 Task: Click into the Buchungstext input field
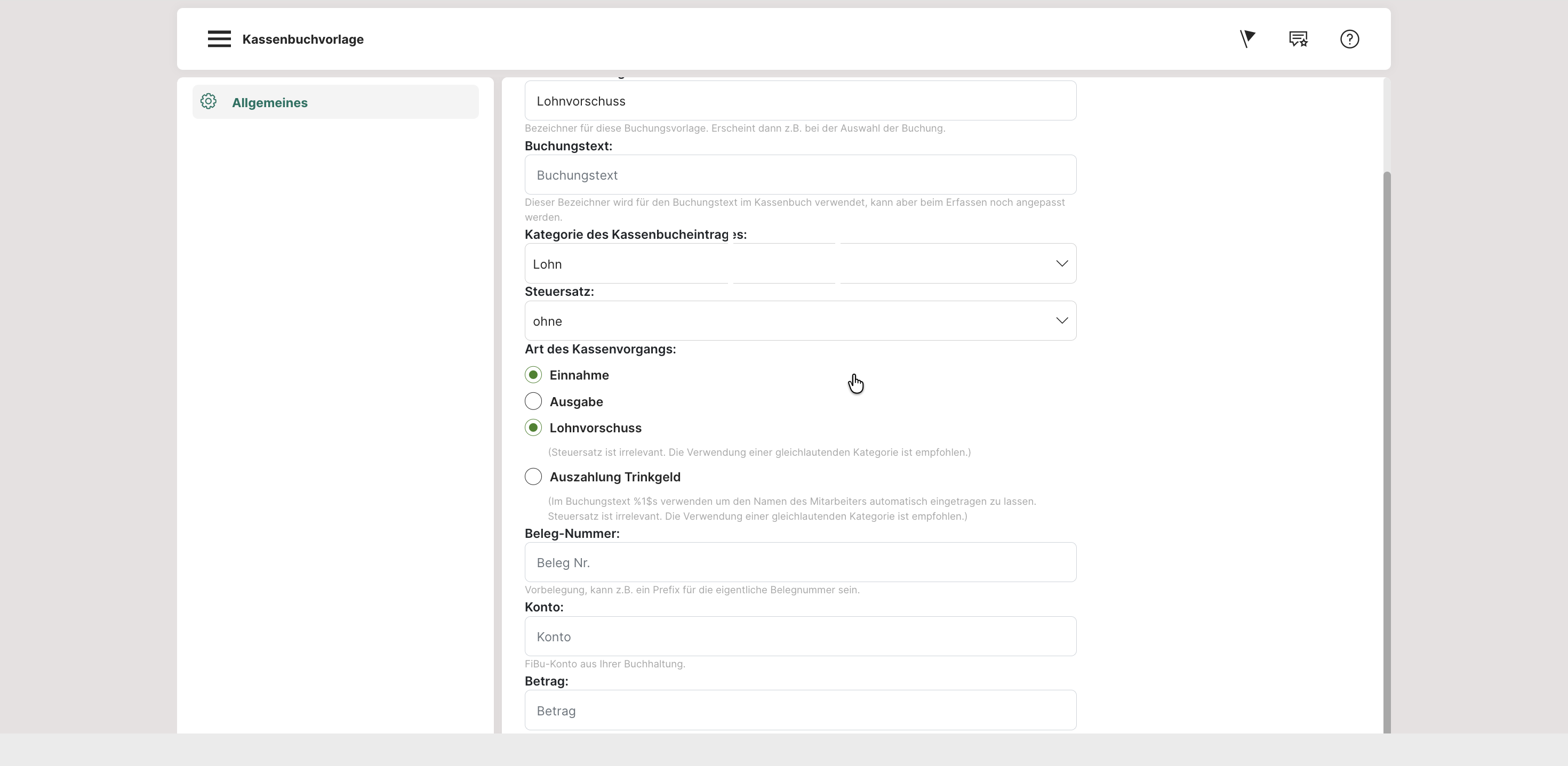click(800, 175)
